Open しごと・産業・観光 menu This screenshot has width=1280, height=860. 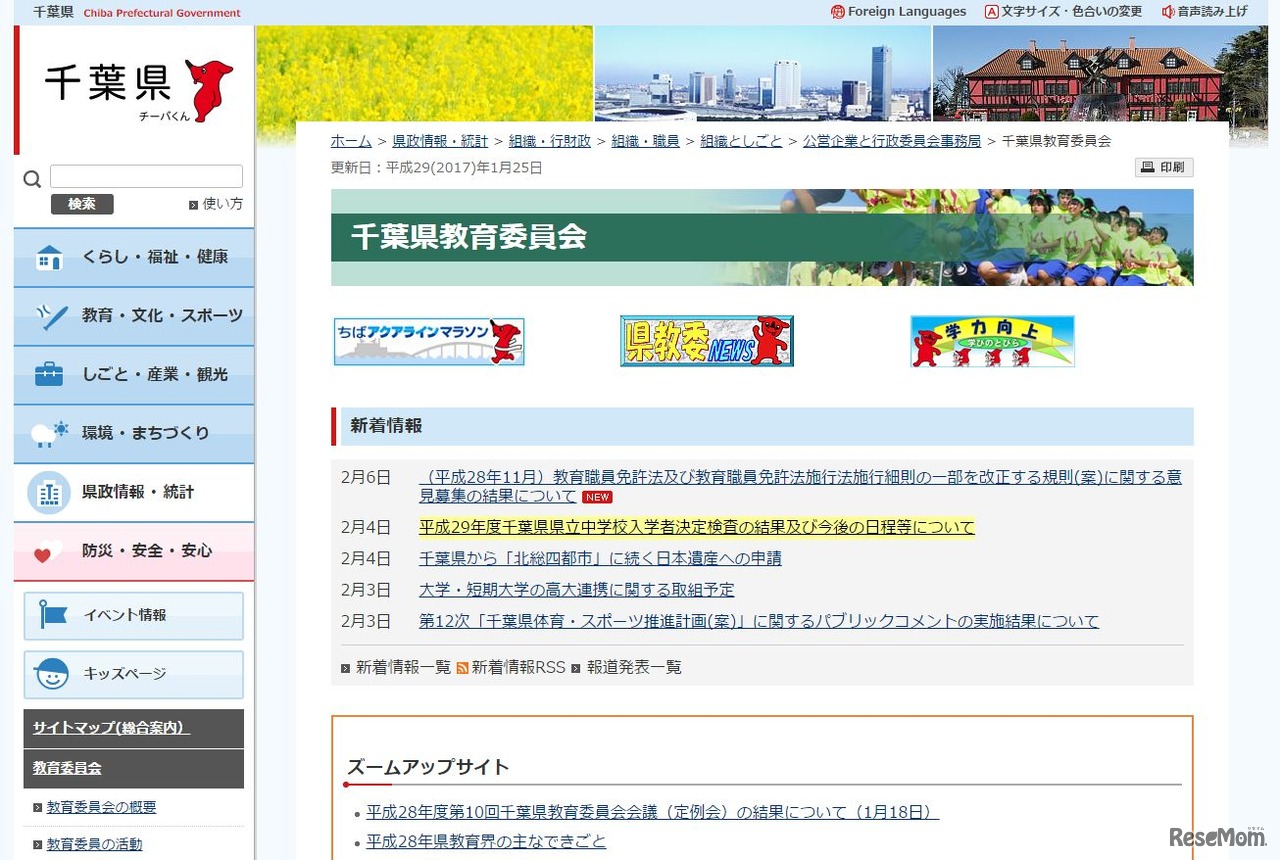(134, 375)
